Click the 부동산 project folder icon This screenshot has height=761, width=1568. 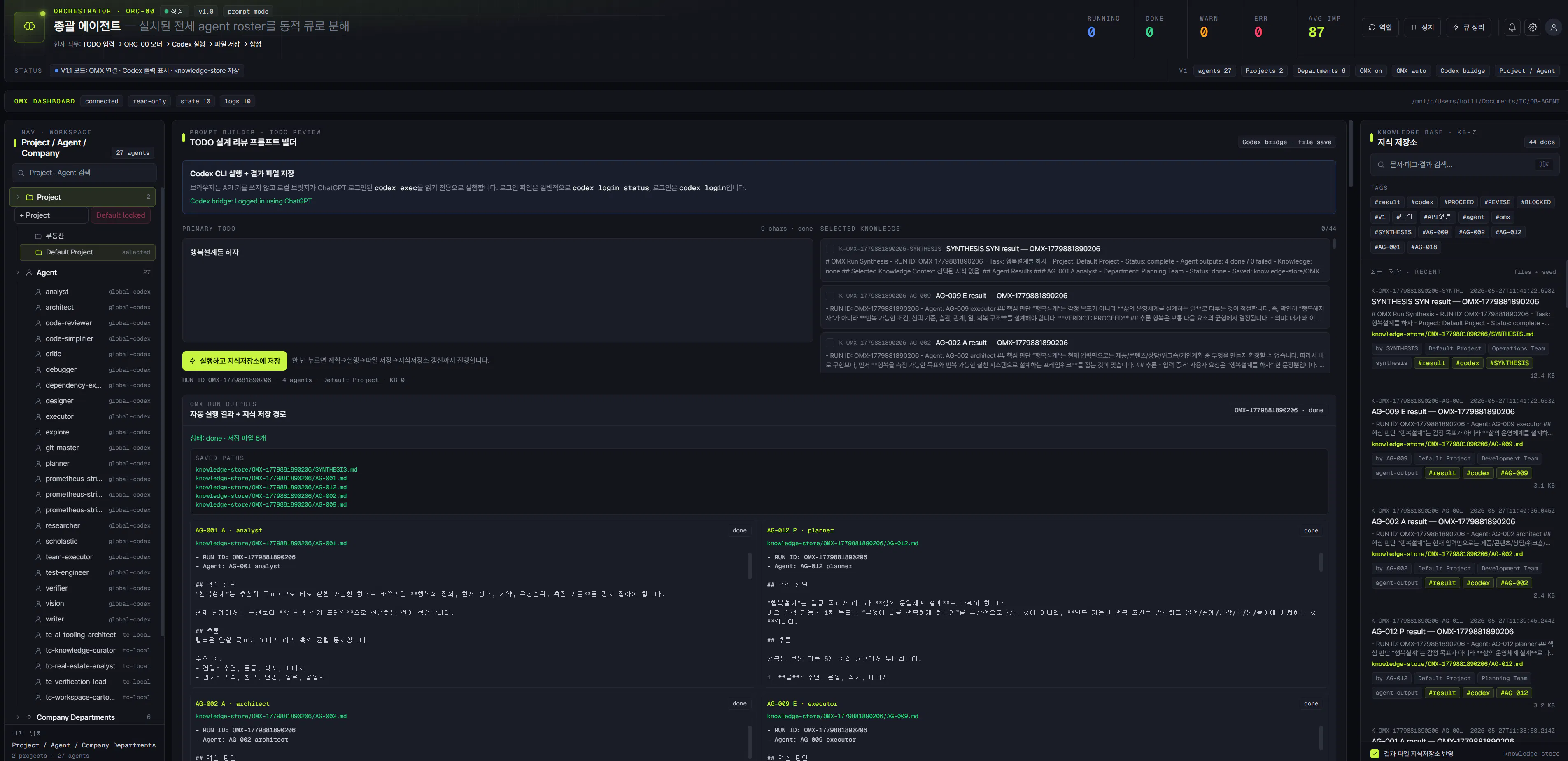pos(38,236)
